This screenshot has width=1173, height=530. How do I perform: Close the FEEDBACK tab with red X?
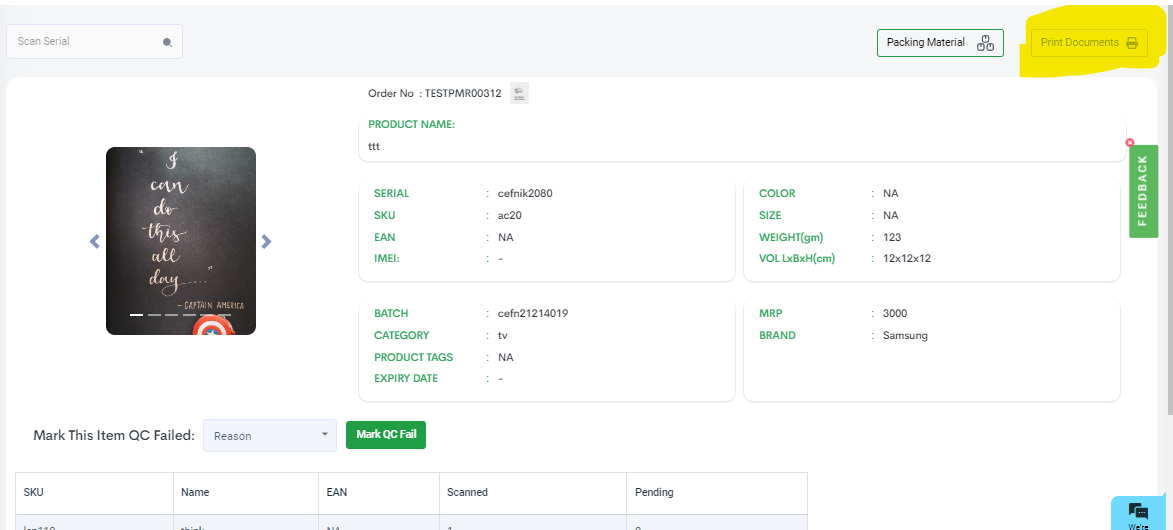point(1130,142)
